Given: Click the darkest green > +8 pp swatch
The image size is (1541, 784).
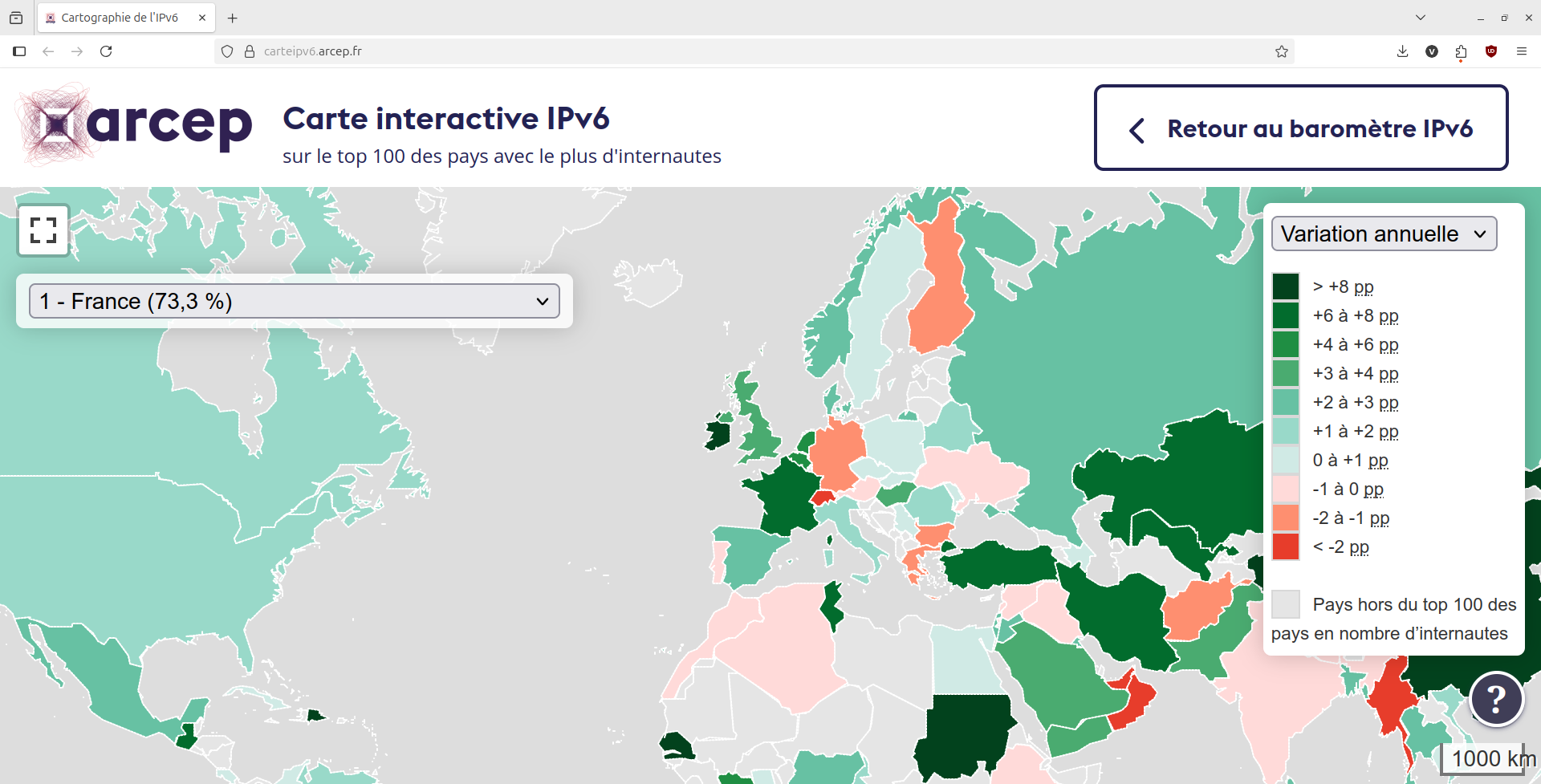Looking at the screenshot, I should tap(1285, 286).
